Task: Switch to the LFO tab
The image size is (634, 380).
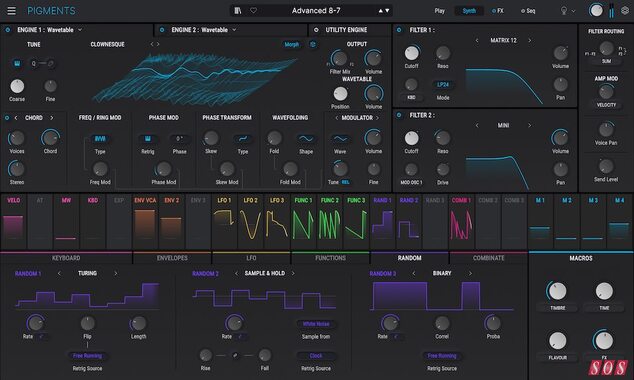Action: pyautogui.click(x=251, y=258)
